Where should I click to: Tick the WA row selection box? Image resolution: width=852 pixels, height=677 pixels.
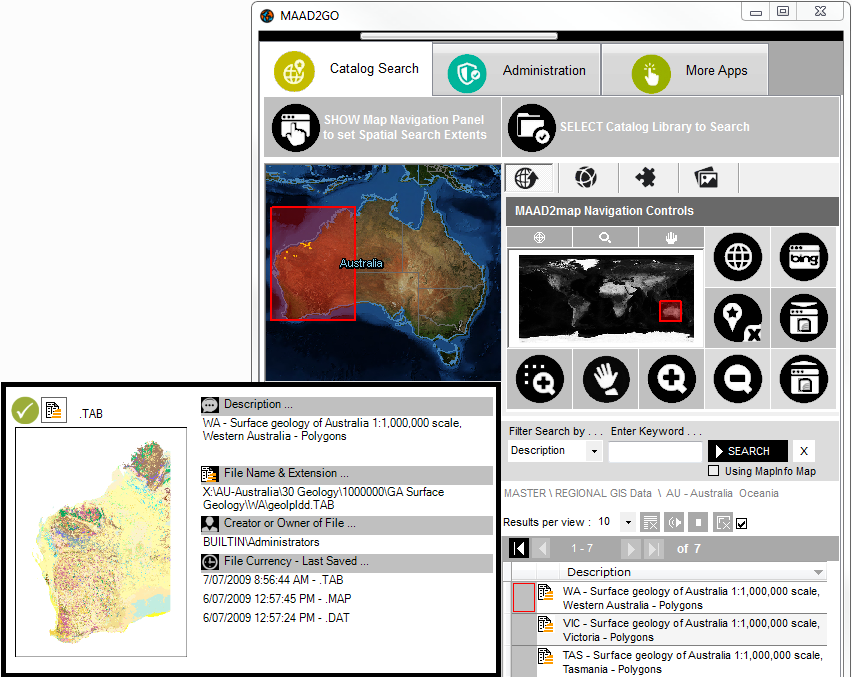(523, 598)
